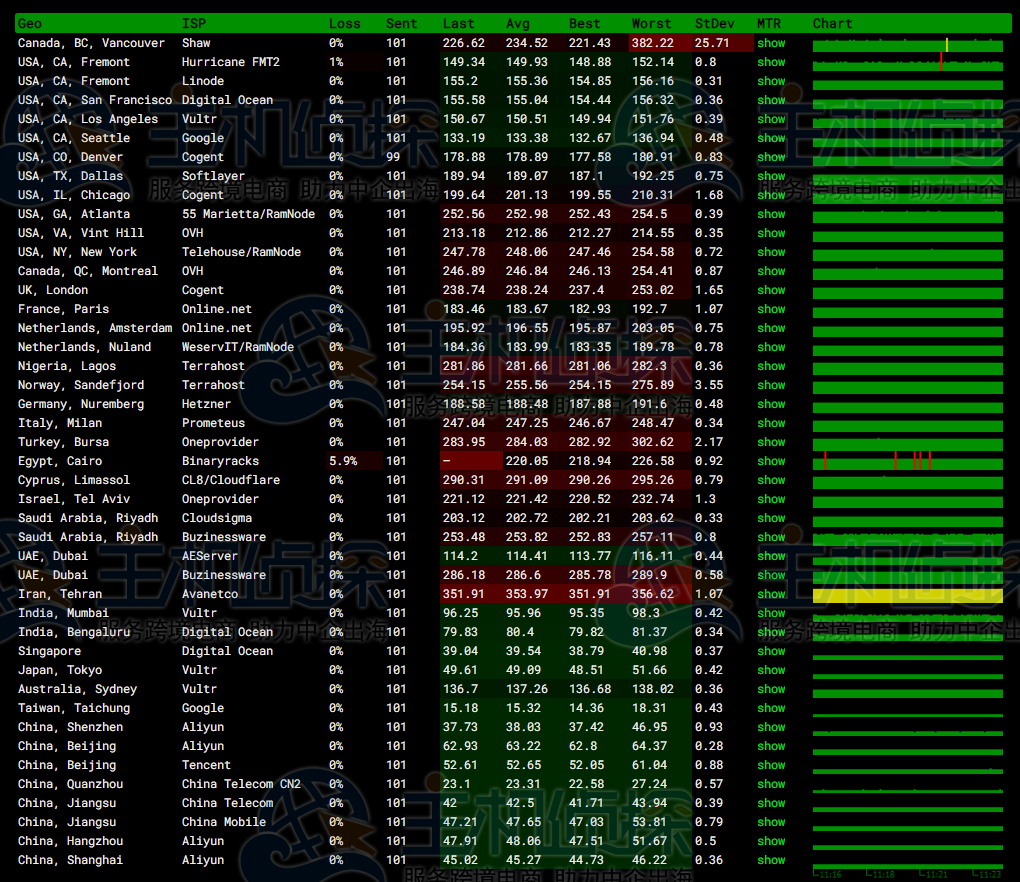1020x882 pixels.
Task: Click '55 Marietta/RamNode' ISP cell
Action: 248,213
